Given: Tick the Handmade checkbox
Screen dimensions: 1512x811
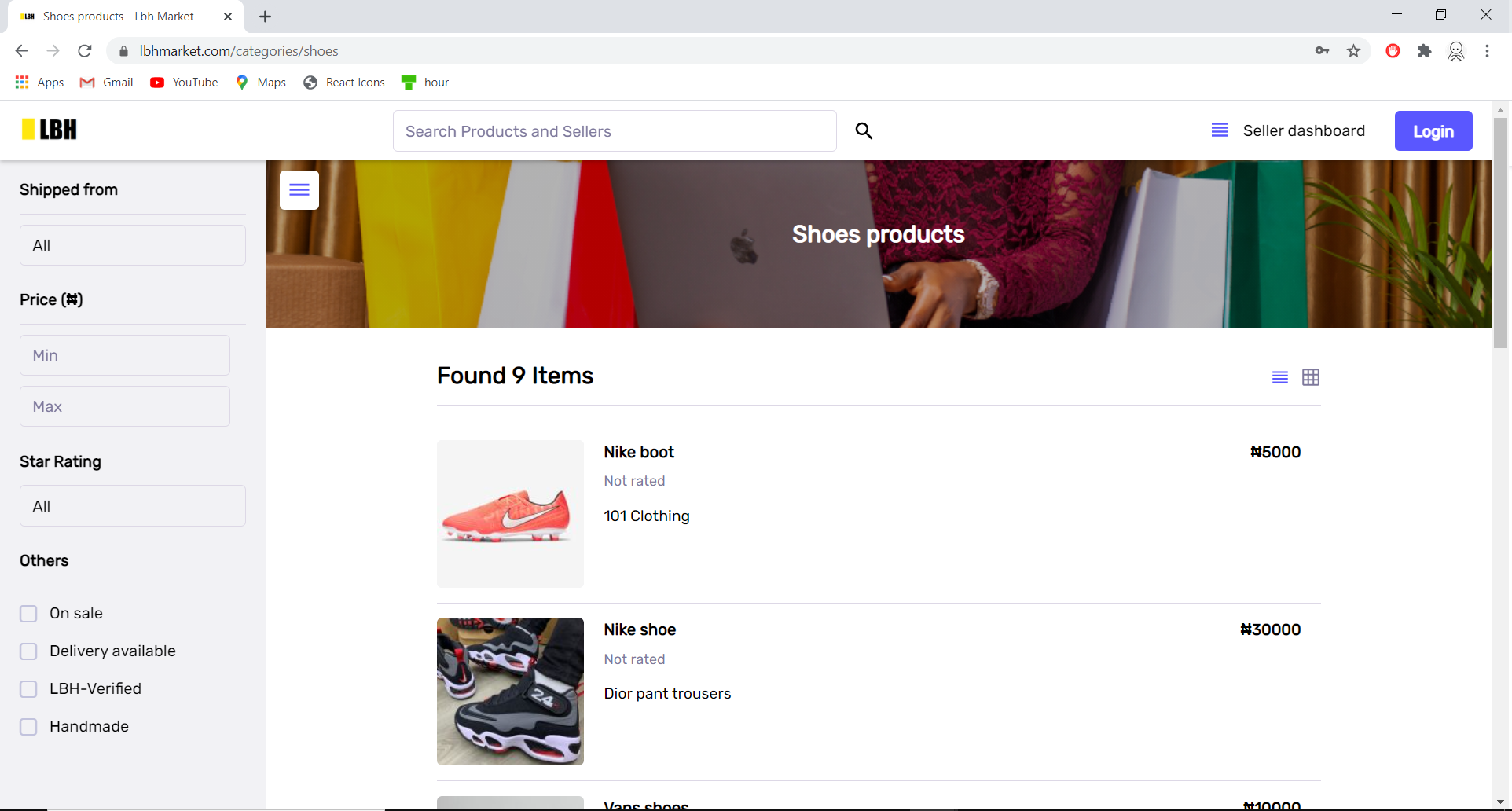Looking at the screenshot, I should (x=28, y=727).
